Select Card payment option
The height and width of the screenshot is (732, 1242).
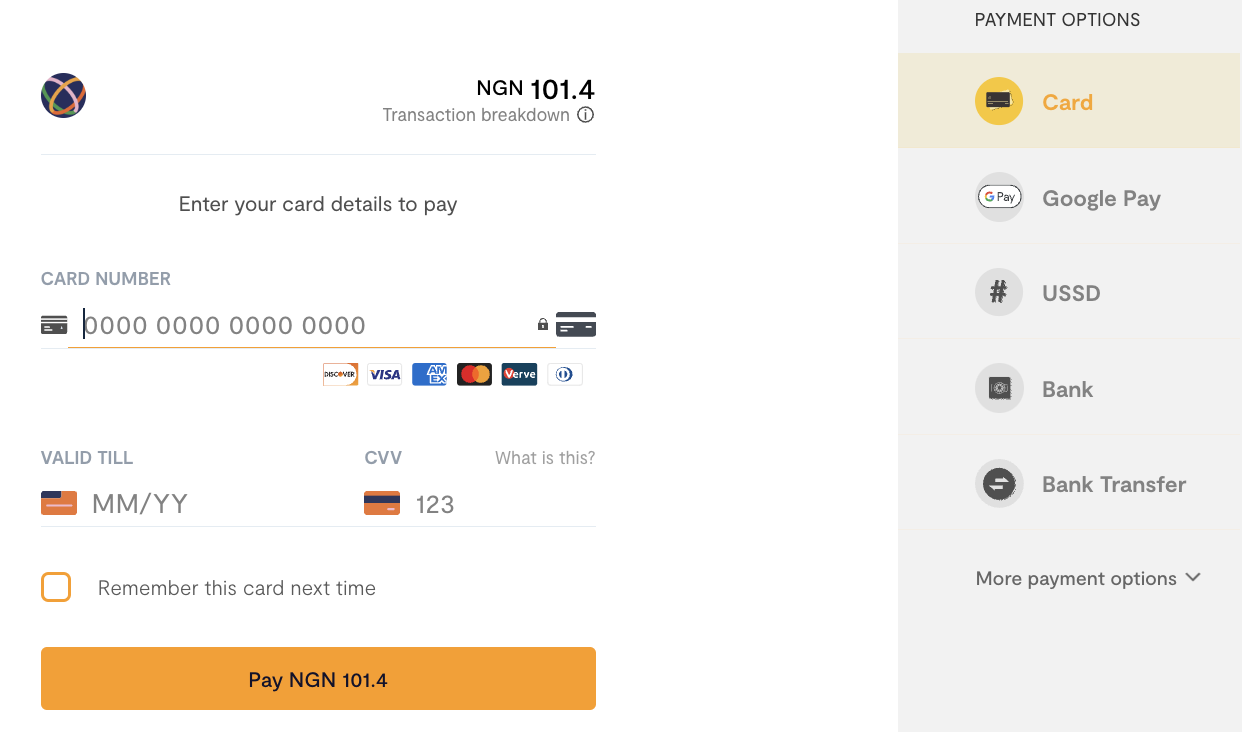click(1067, 102)
